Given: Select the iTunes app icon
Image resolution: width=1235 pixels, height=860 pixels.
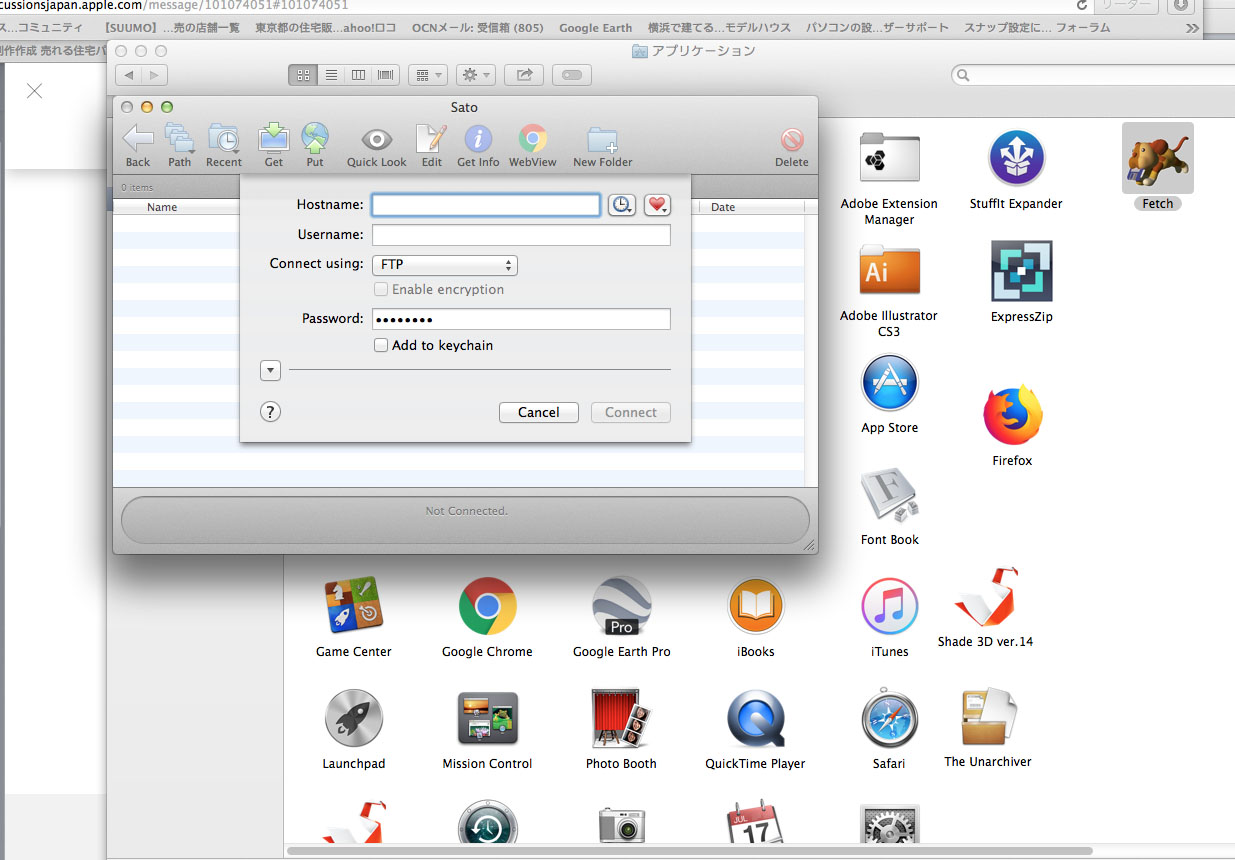Looking at the screenshot, I should point(889,606).
